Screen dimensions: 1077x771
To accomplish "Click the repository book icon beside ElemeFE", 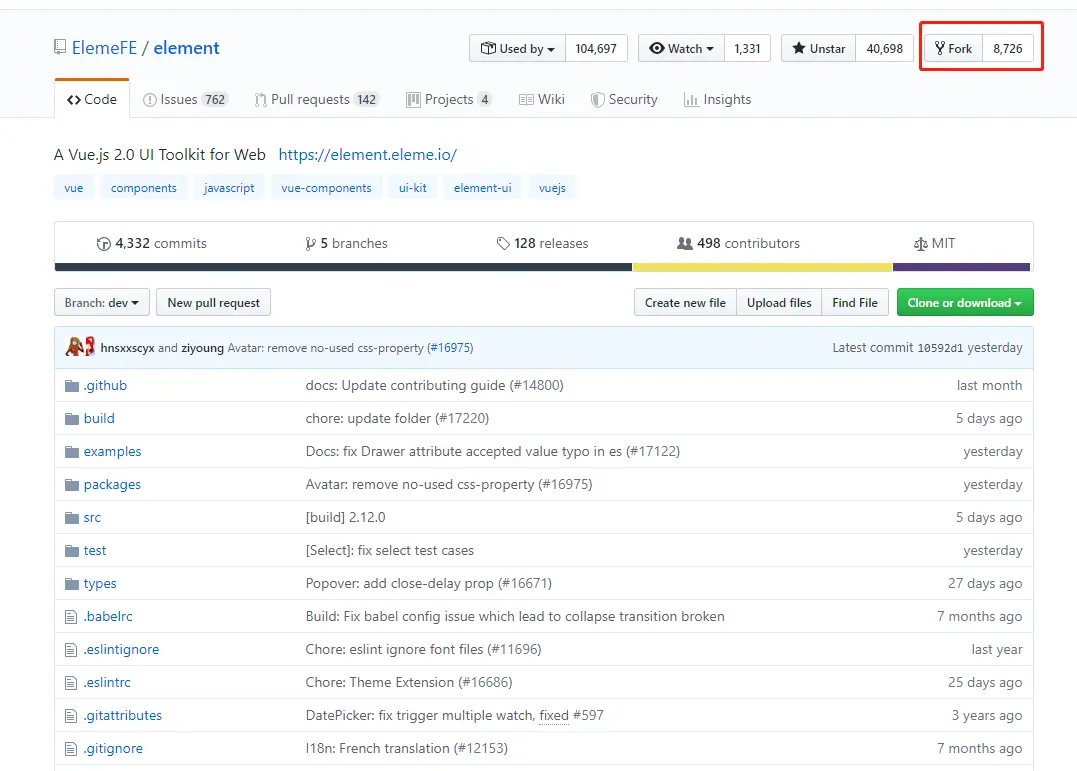I will (x=60, y=47).
